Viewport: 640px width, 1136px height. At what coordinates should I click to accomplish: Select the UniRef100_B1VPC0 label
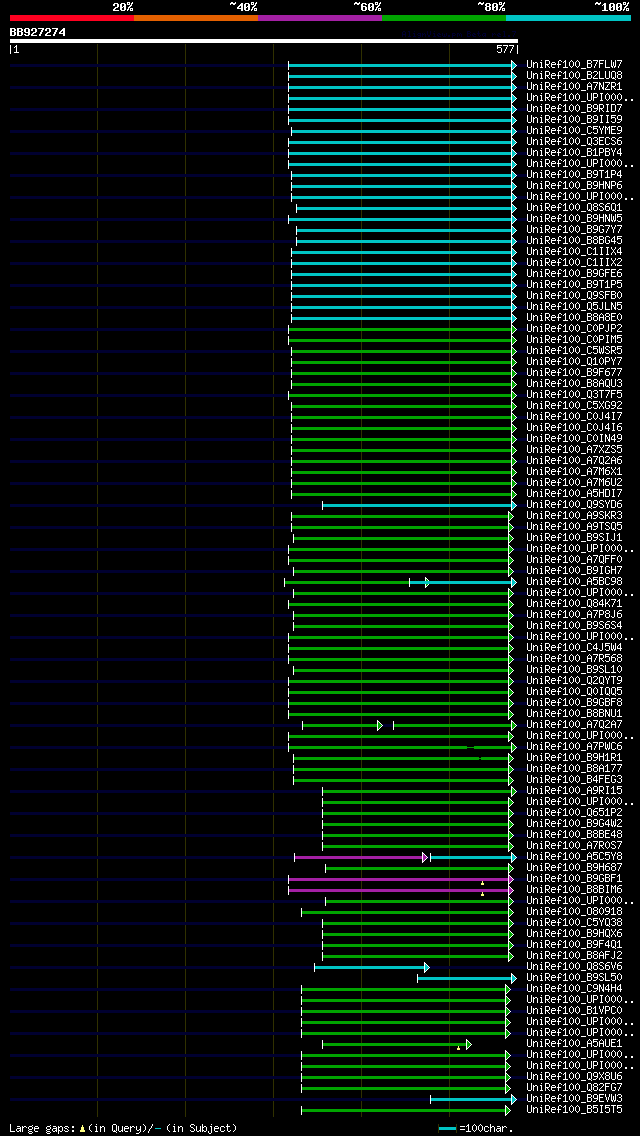pos(575,1010)
